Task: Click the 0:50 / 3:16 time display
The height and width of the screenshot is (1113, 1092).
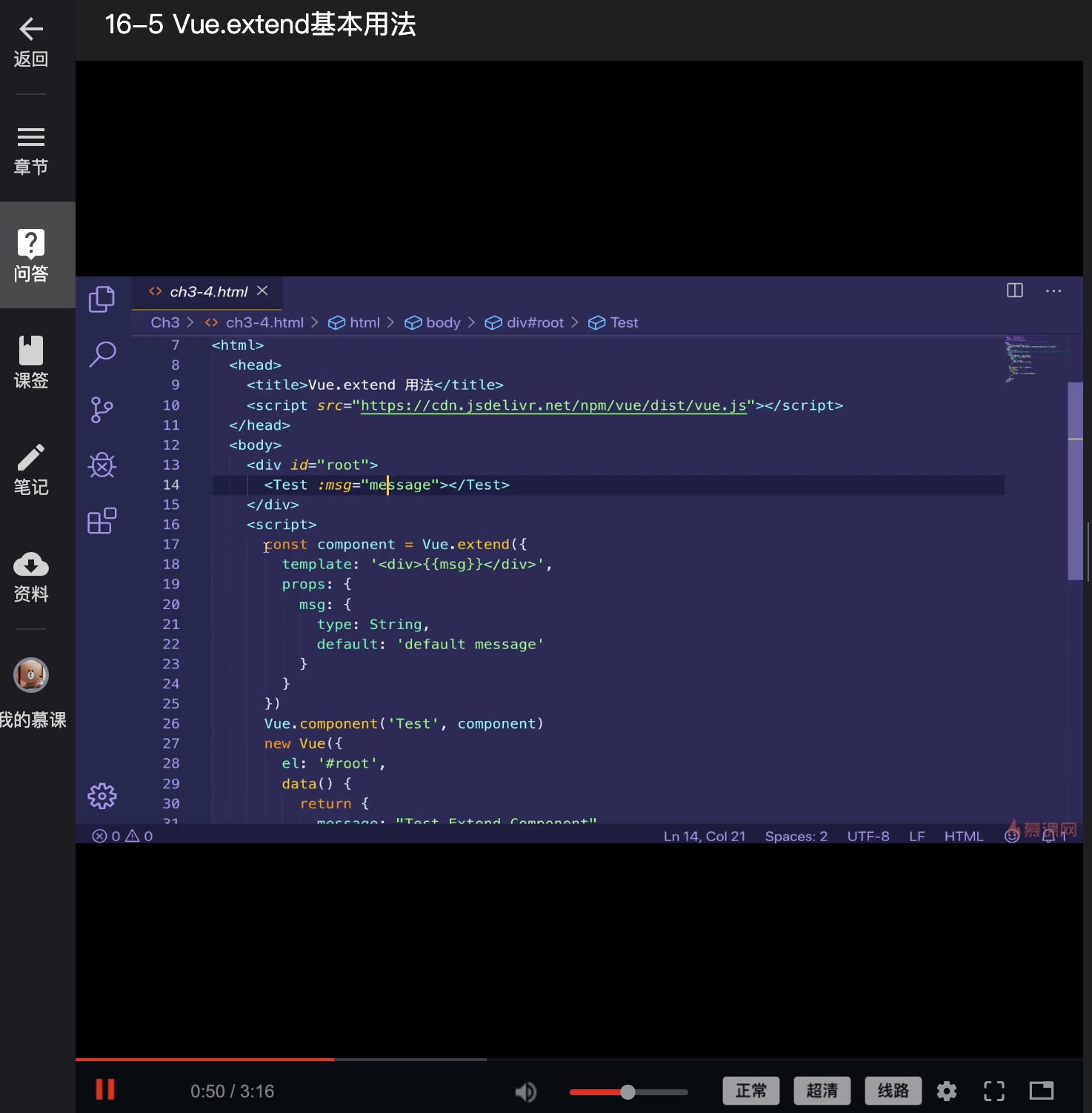Action: (x=232, y=1091)
